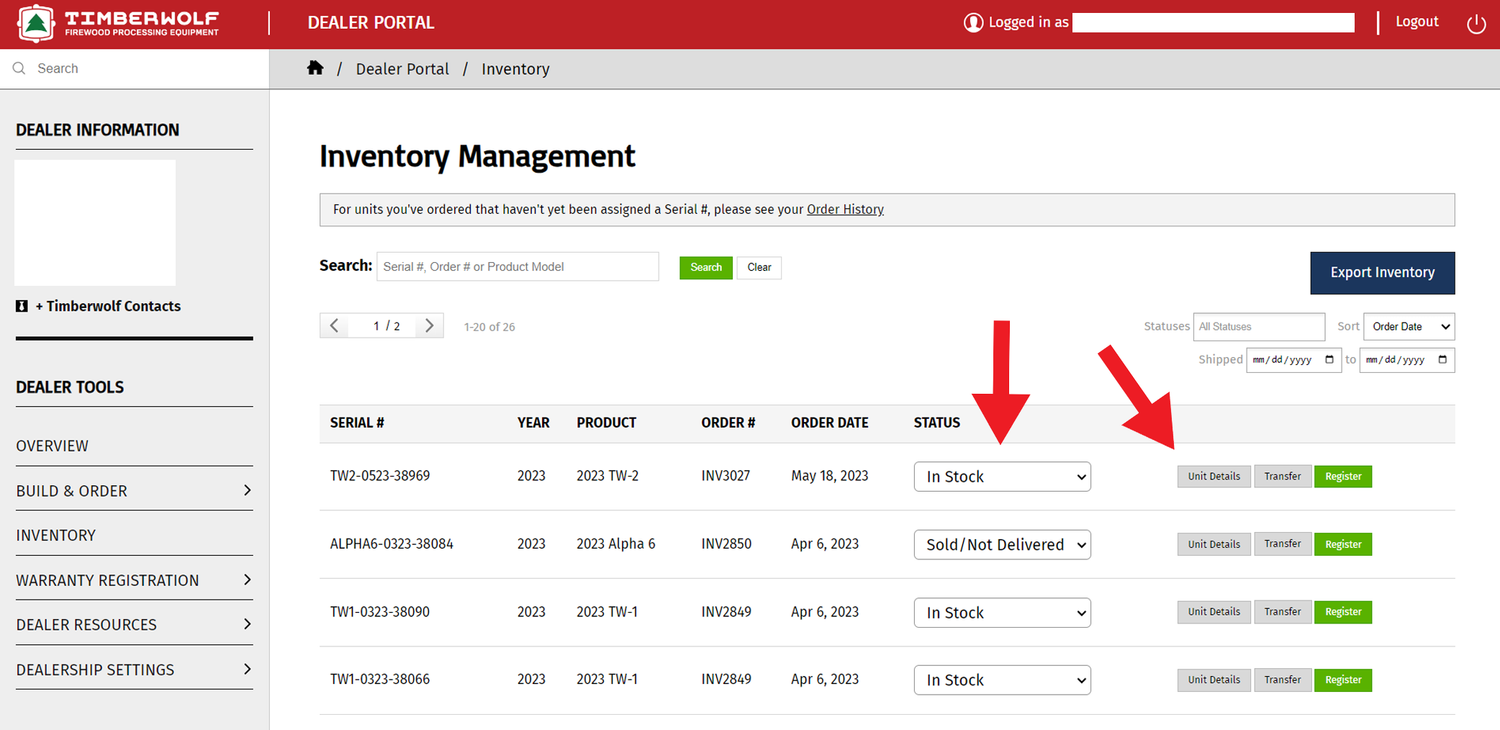Click serial TW2-0523-38969
Screen dimensions: 1500x730
380,476
